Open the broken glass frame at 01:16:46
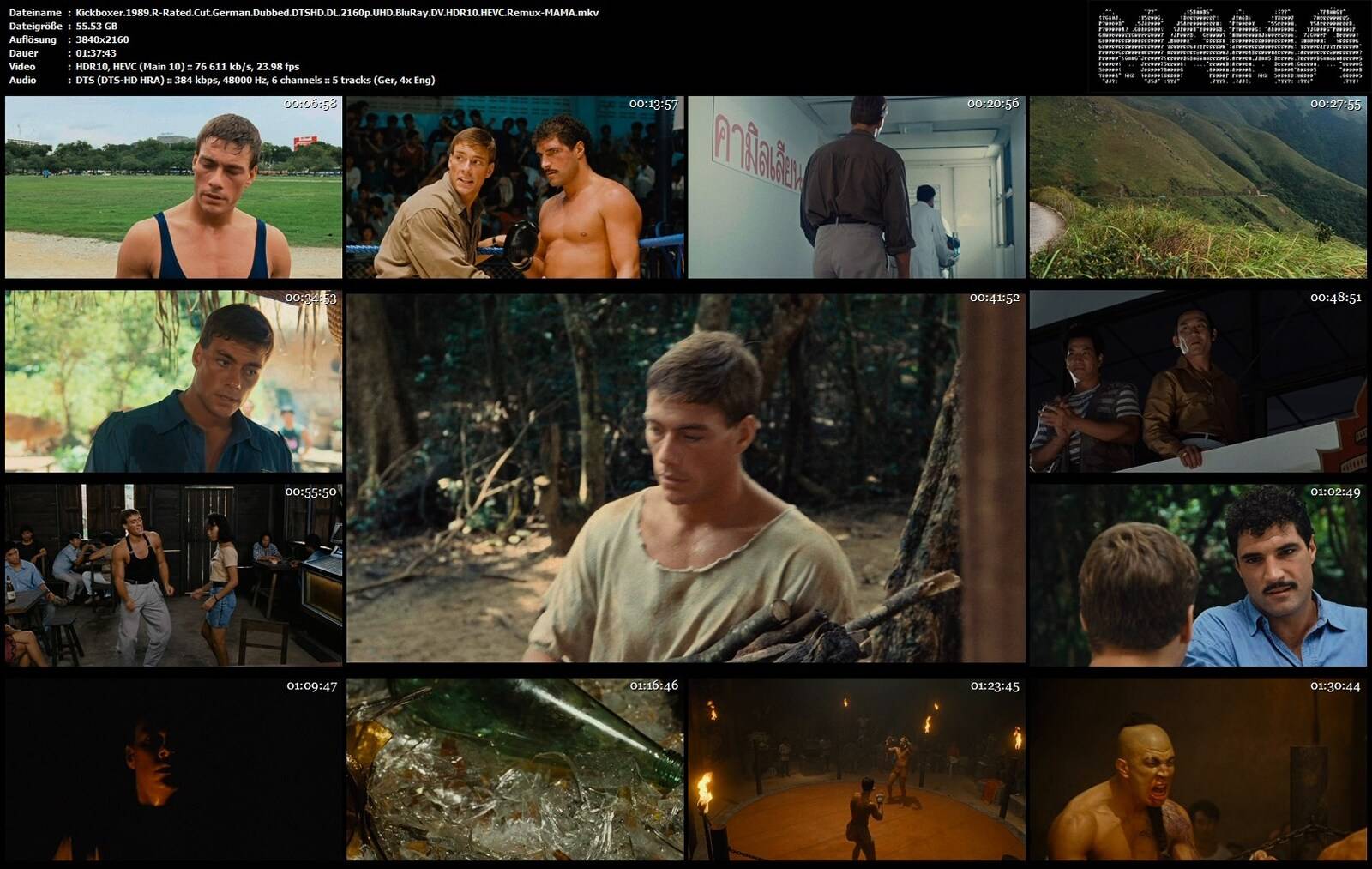Image resolution: width=1372 pixels, height=869 pixels. click(x=515, y=769)
